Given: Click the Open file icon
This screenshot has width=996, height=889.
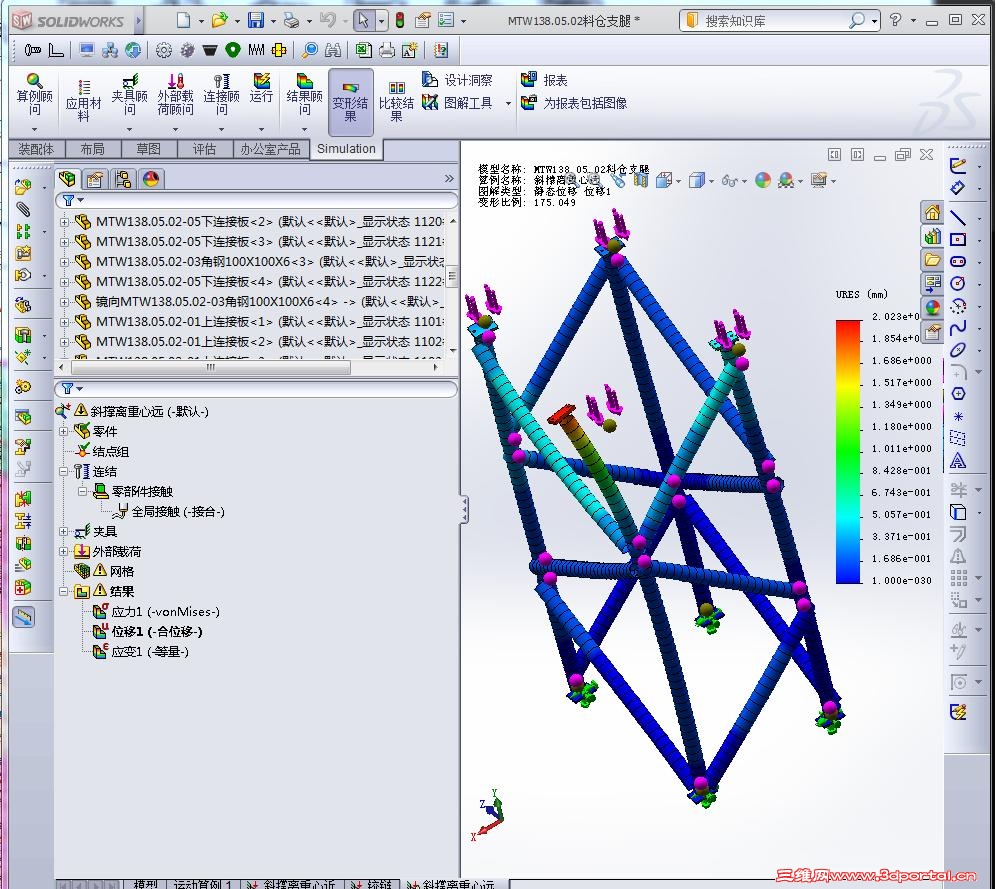Looking at the screenshot, I should (x=220, y=20).
